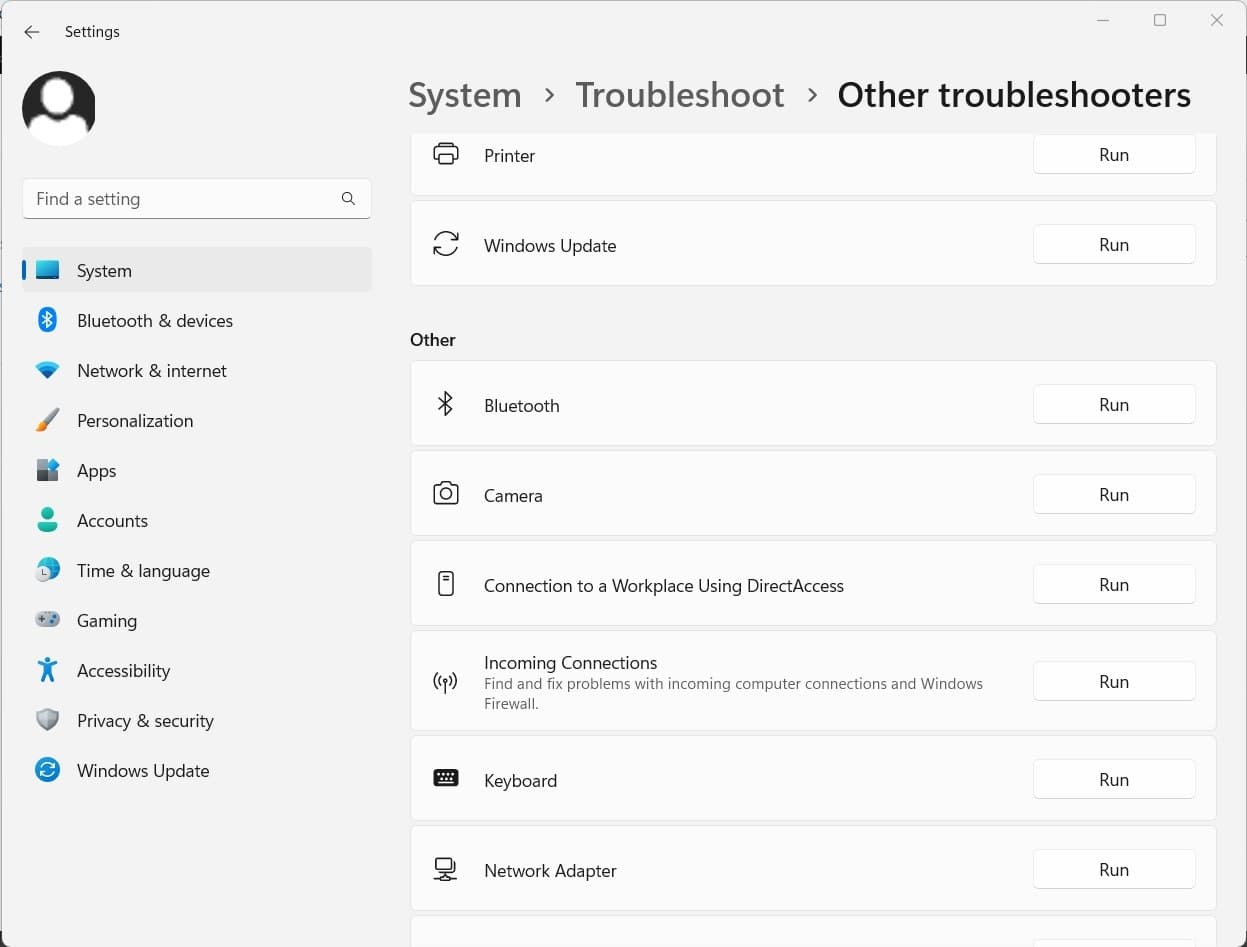Navigate to Troubleshoot breadcrumb

click(x=679, y=95)
